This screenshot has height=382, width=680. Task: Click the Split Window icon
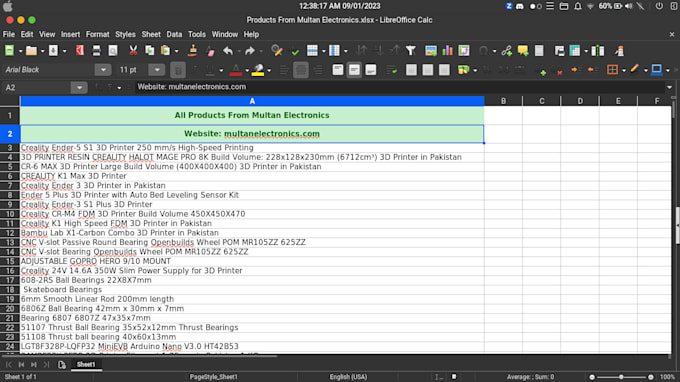coord(598,51)
